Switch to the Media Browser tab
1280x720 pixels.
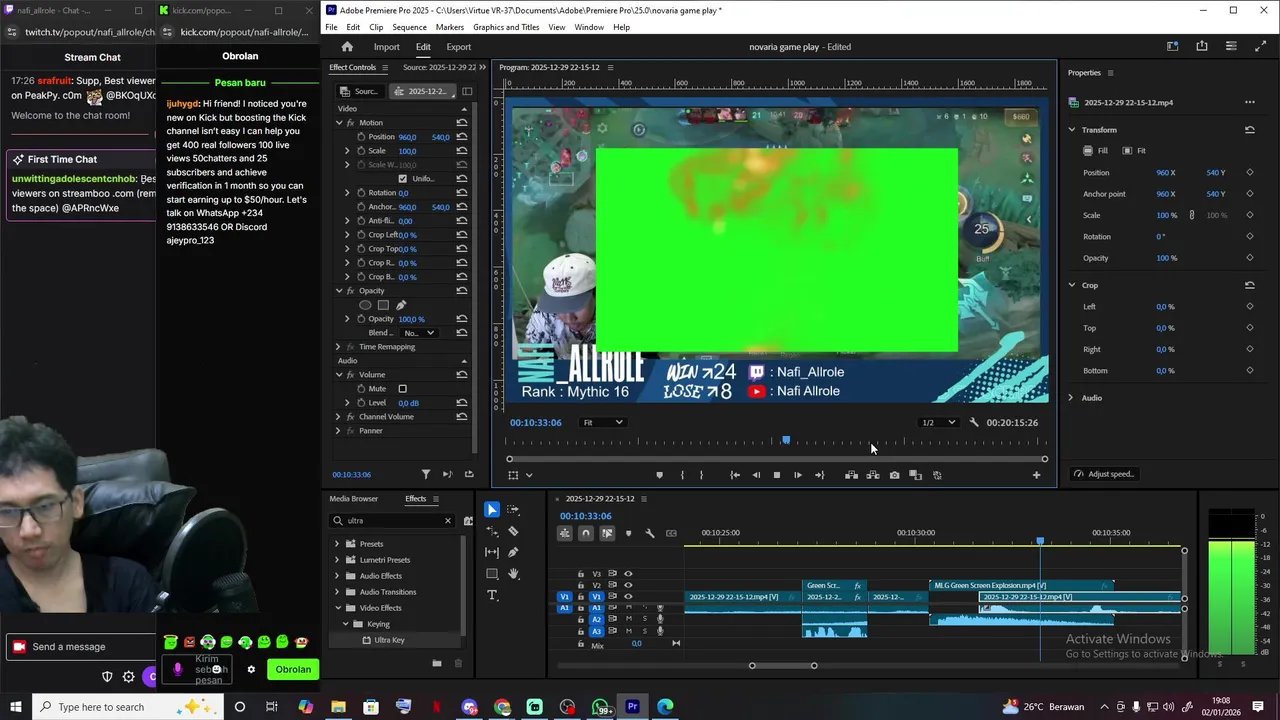354,499
